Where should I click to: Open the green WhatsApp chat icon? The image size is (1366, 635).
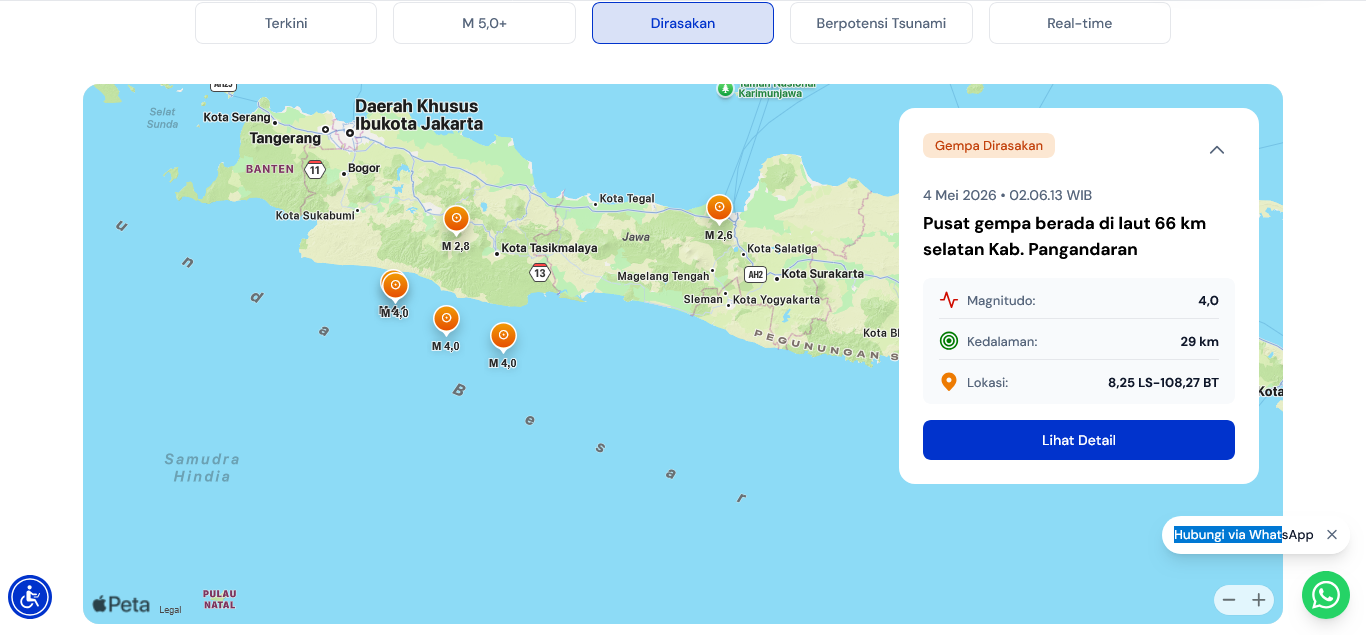click(1325, 595)
